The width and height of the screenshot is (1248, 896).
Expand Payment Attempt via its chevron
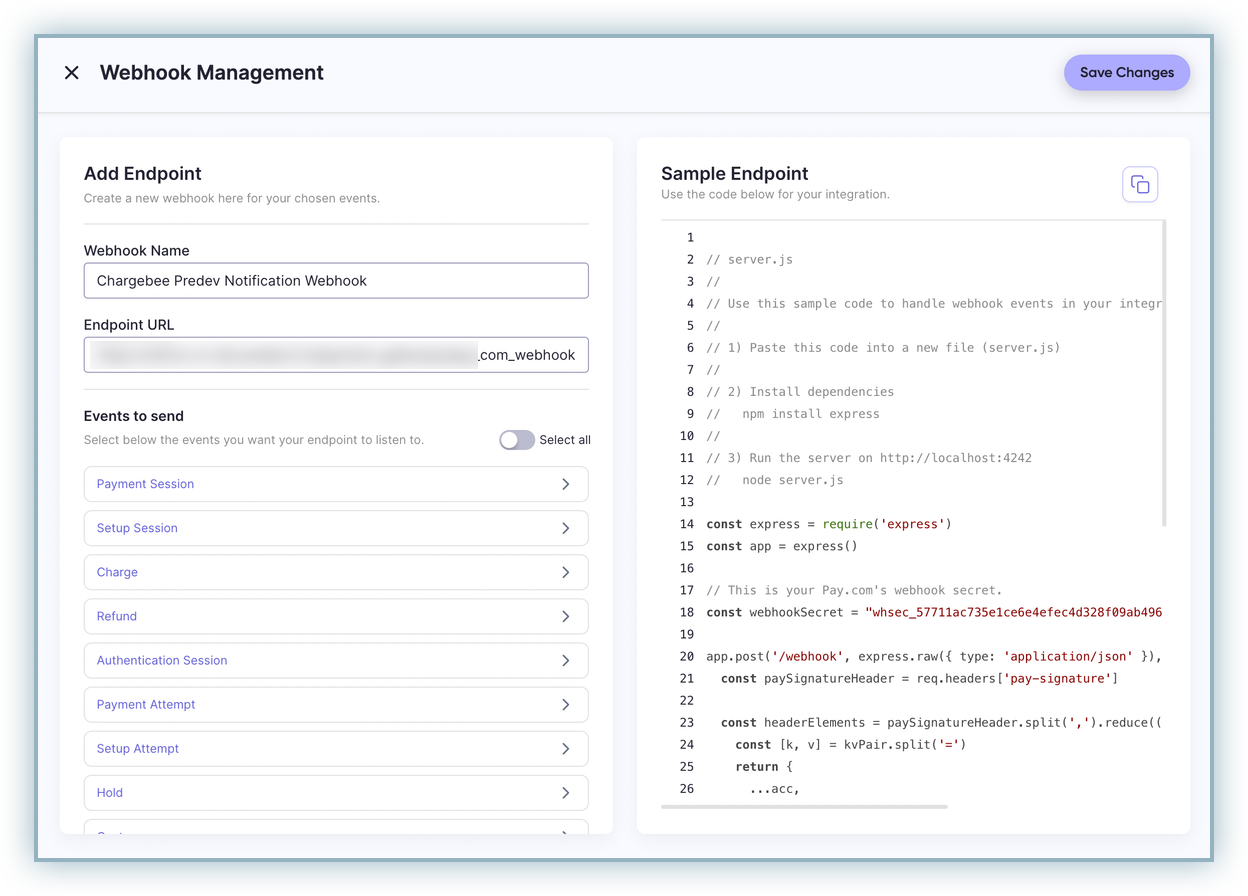click(565, 704)
